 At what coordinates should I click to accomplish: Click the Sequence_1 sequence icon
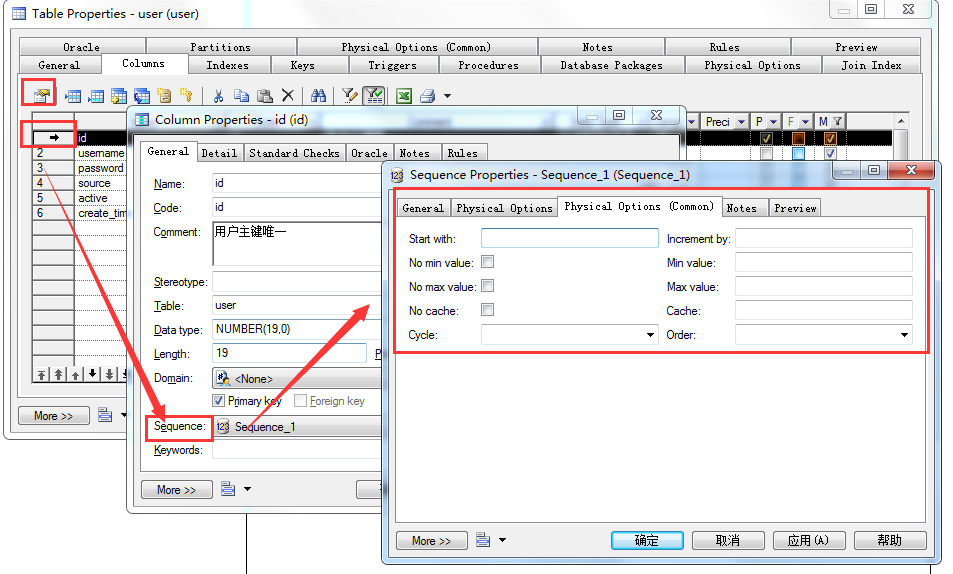pyautogui.click(x=223, y=427)
